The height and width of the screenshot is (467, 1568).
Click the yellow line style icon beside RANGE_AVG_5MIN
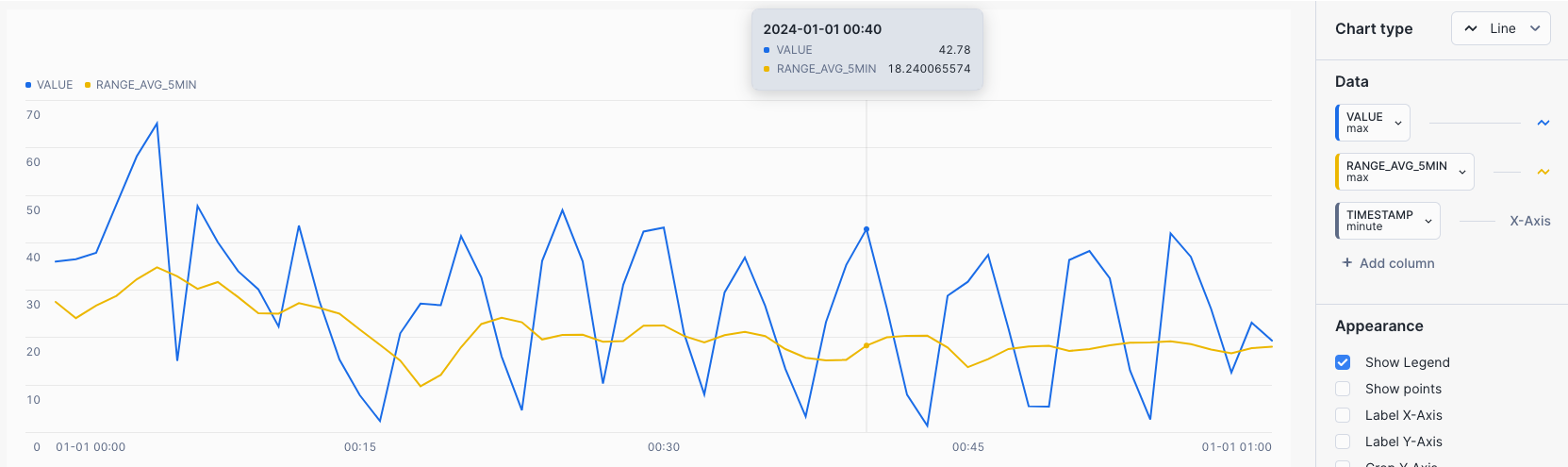tap(1543, 172)
